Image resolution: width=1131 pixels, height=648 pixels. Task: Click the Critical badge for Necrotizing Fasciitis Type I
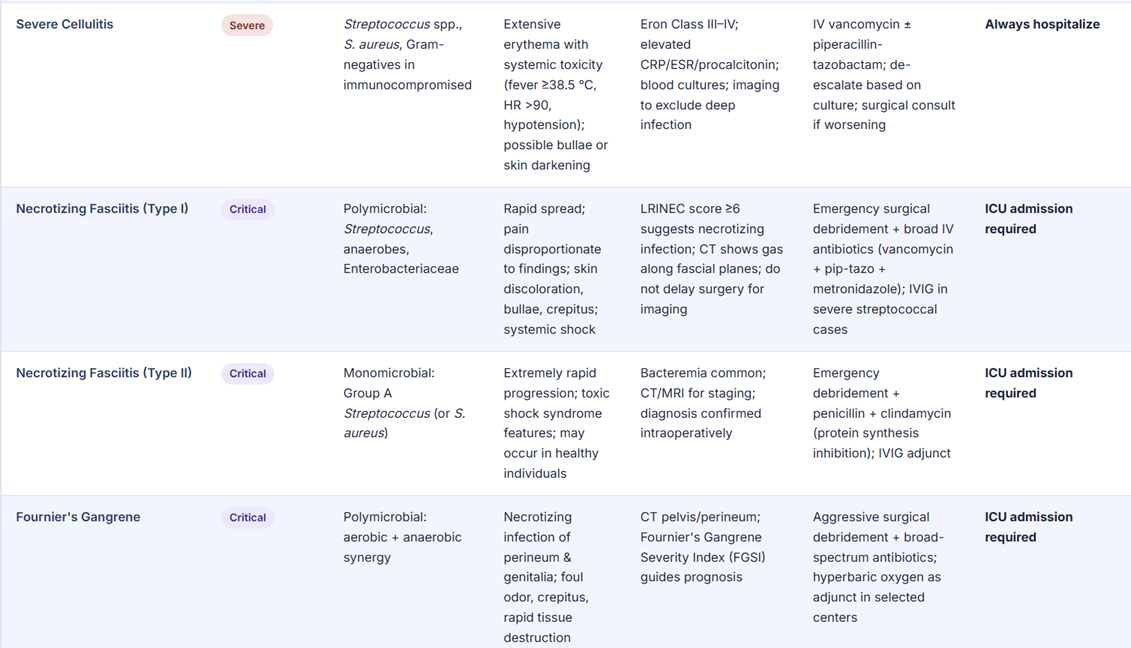(x=247, y=210)
